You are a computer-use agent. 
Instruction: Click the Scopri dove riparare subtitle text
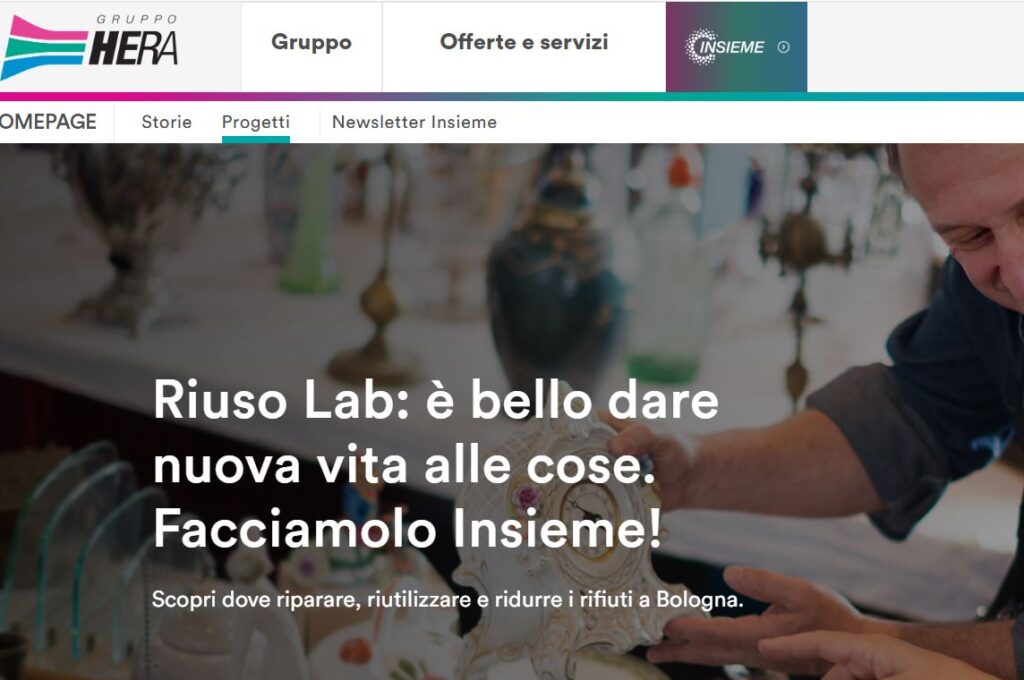pyautogui.click(x=447, y=599)
